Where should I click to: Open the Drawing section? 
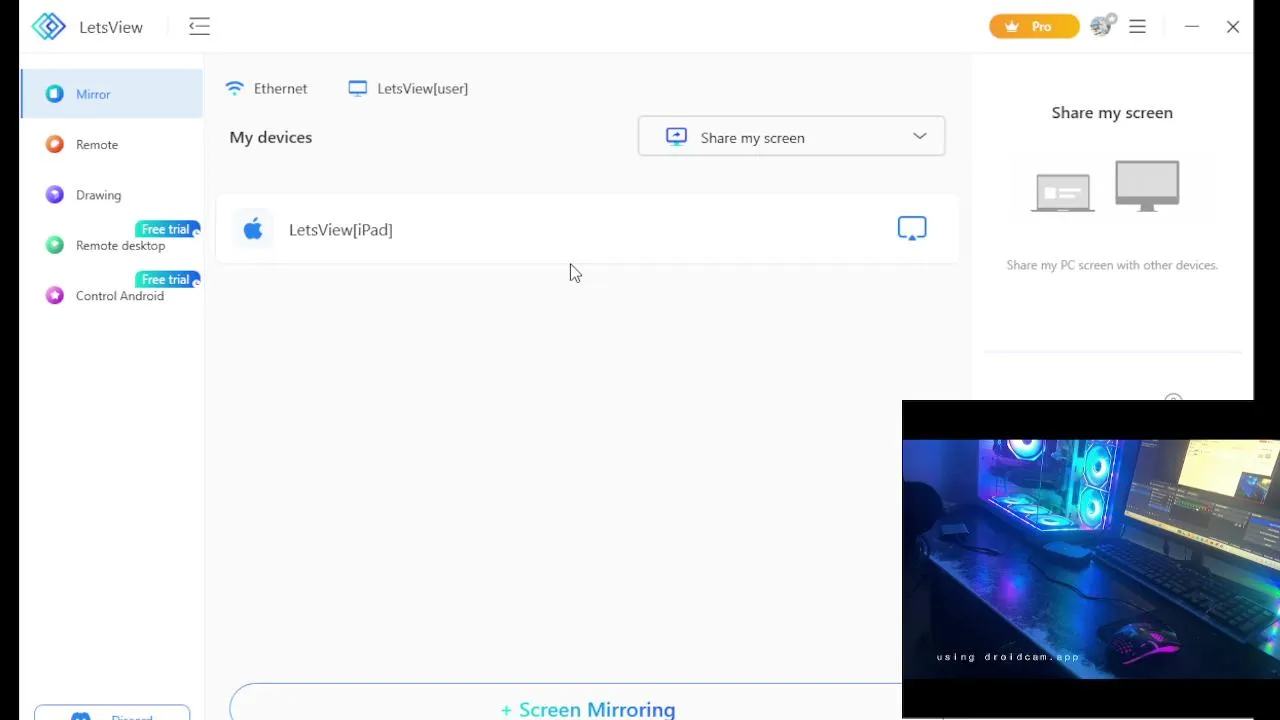(112, 195)
